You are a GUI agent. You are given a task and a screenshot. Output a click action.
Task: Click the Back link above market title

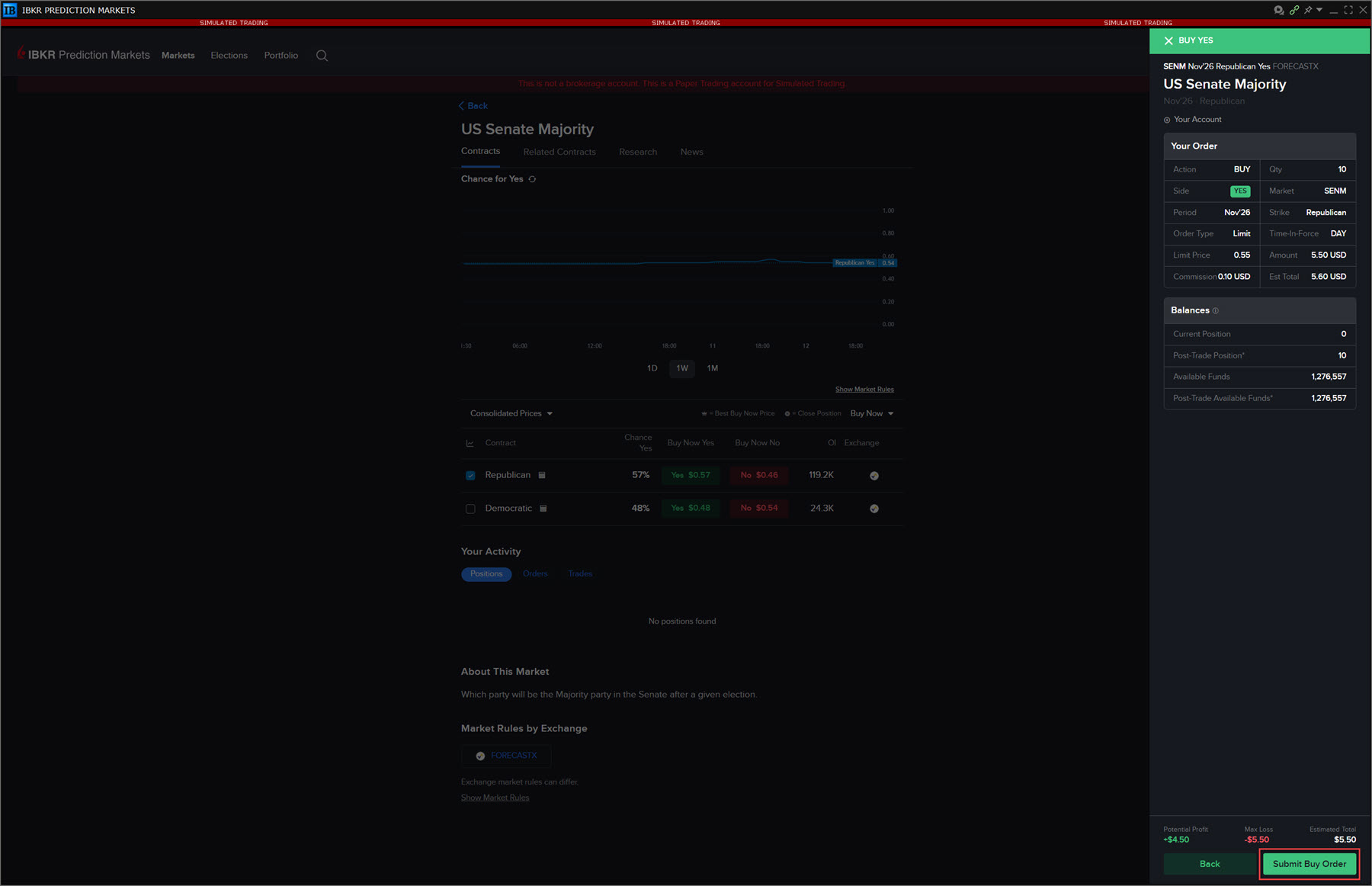tap(473, 106)
